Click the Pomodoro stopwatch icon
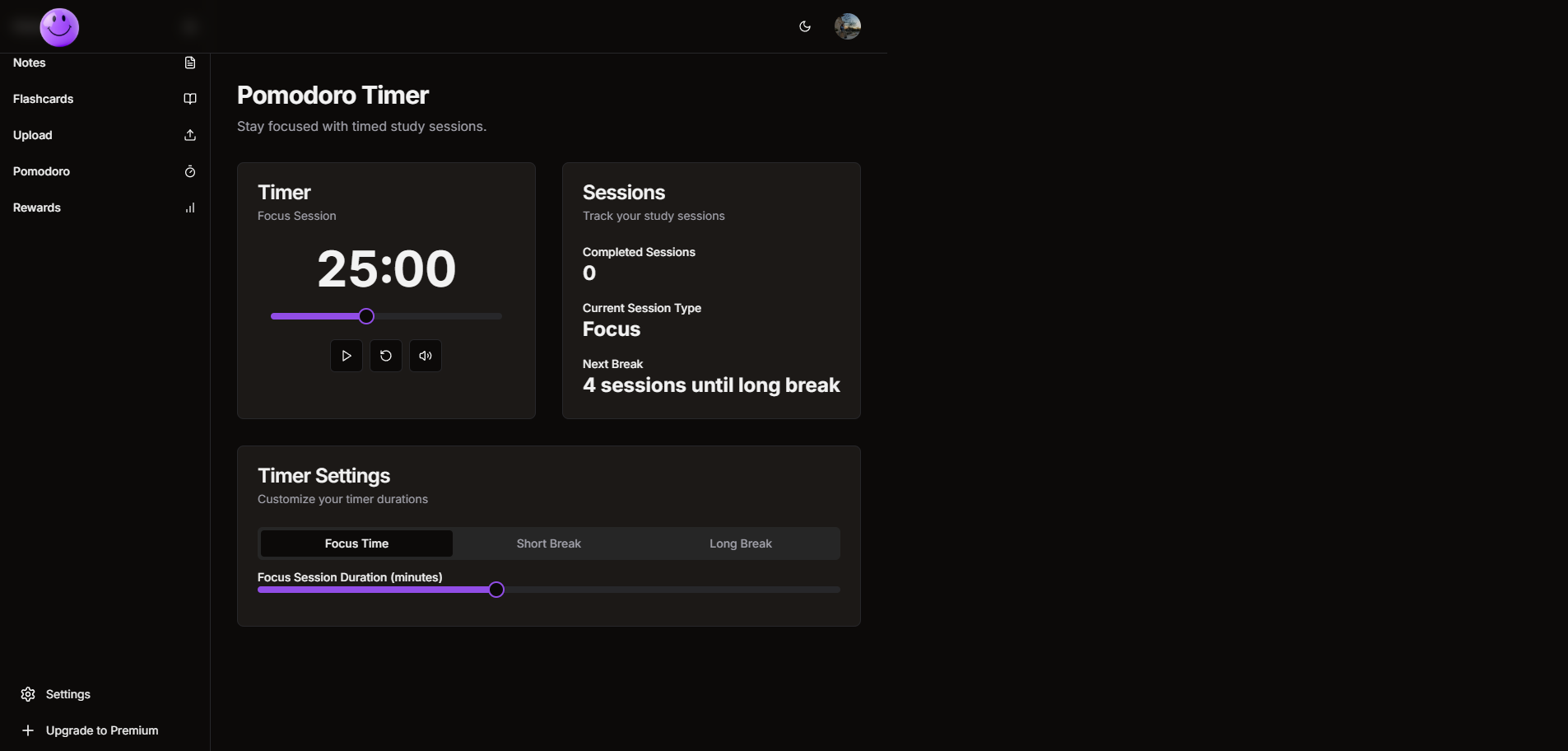The width and height of the screenshot is (1568, 751). tap(190, 171)
